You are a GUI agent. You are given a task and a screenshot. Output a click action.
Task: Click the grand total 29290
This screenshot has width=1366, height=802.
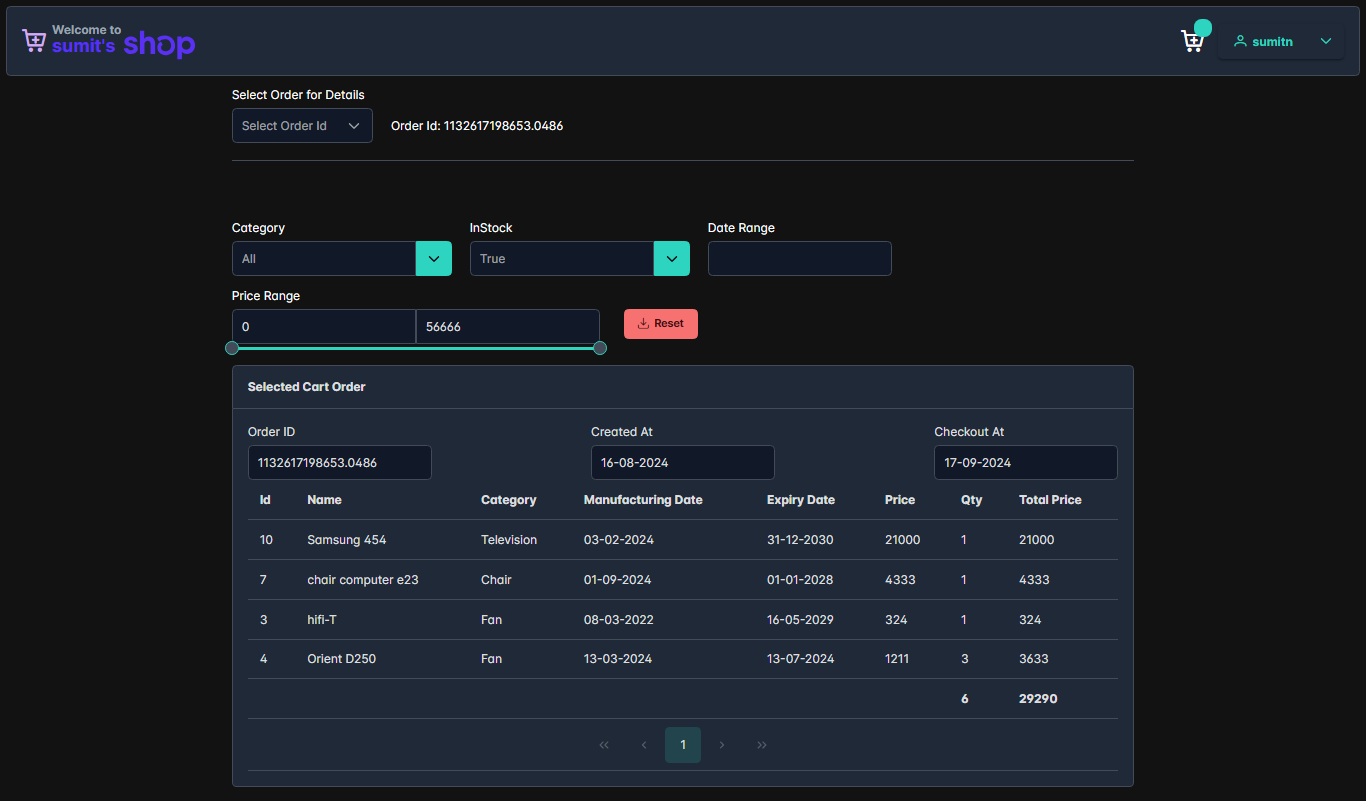point(1038,699)
